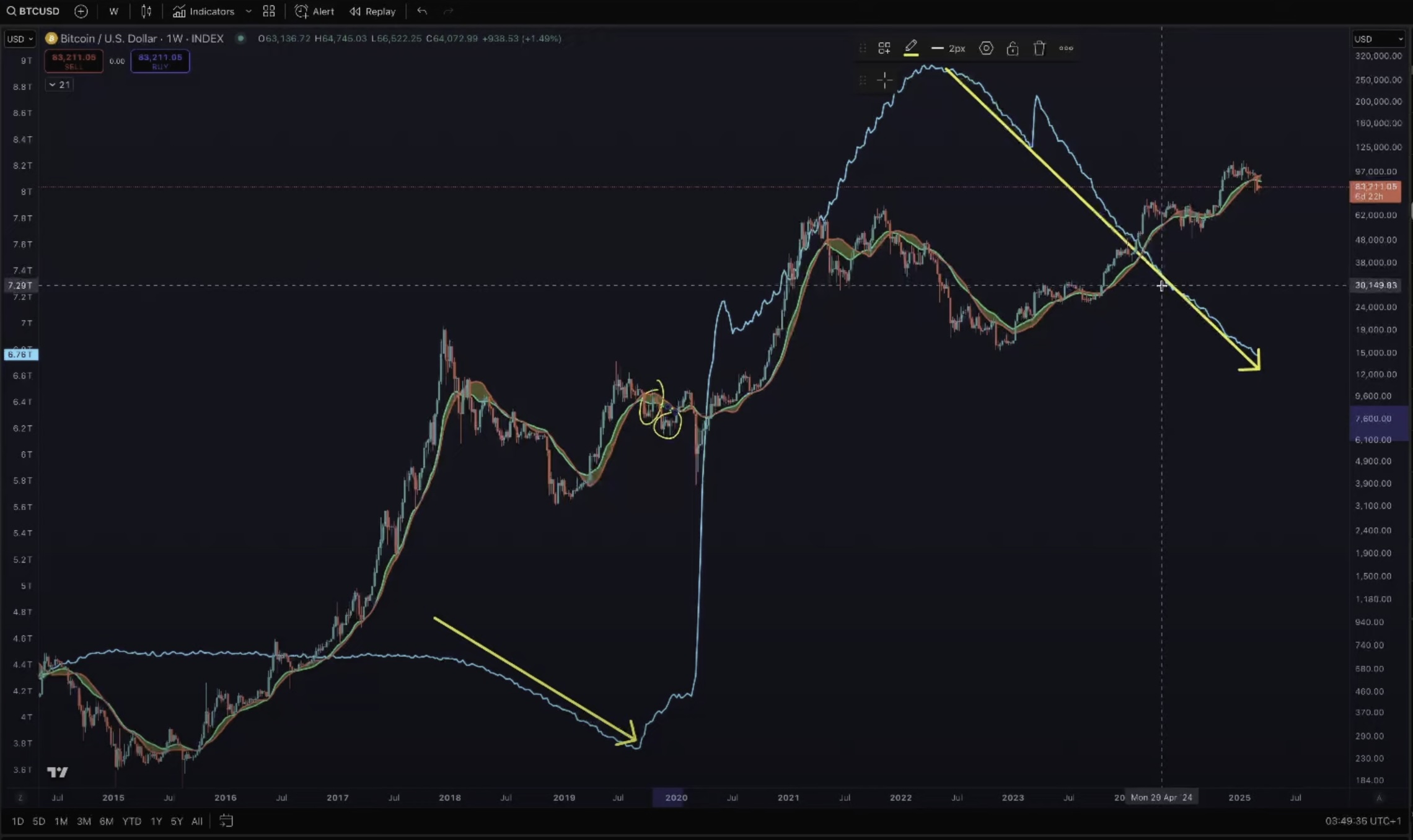Open drawing templates in floating toolbar
Image resolution: width=1413 pixels, height=840 pixels.
tap(884, 48)
